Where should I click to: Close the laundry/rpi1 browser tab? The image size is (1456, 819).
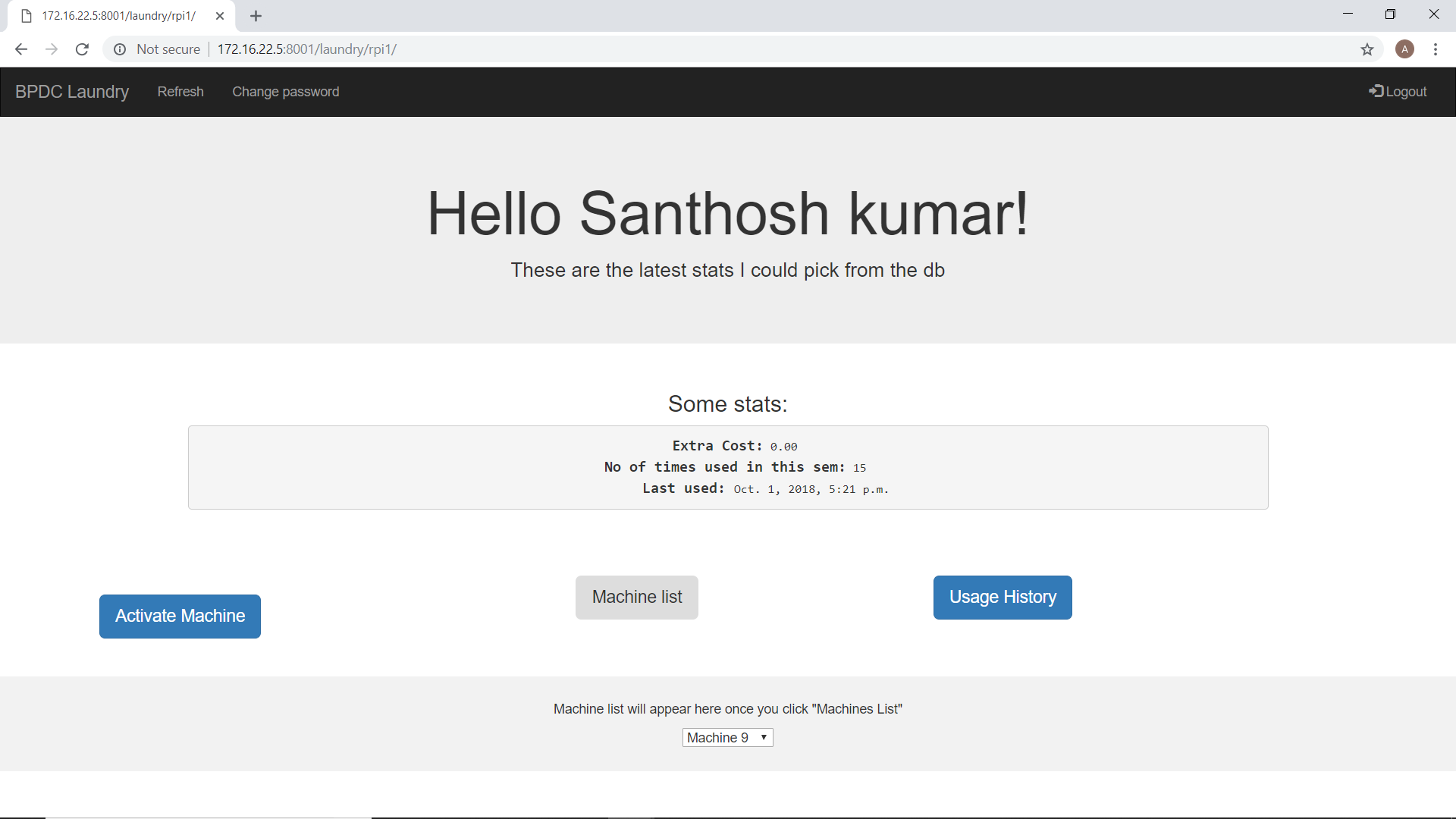point(220,16)
